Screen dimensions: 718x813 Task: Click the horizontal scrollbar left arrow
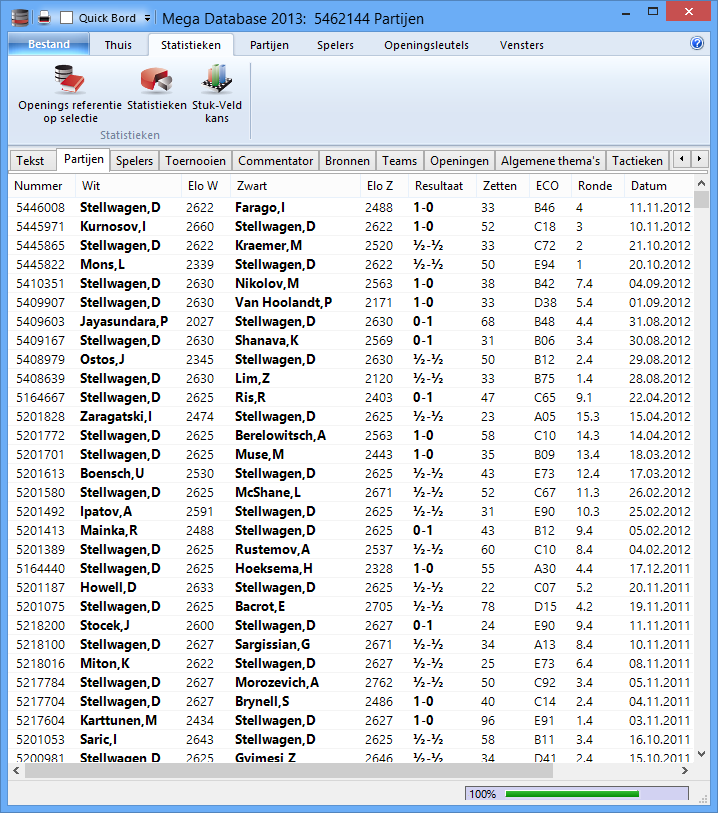[16, 770]
